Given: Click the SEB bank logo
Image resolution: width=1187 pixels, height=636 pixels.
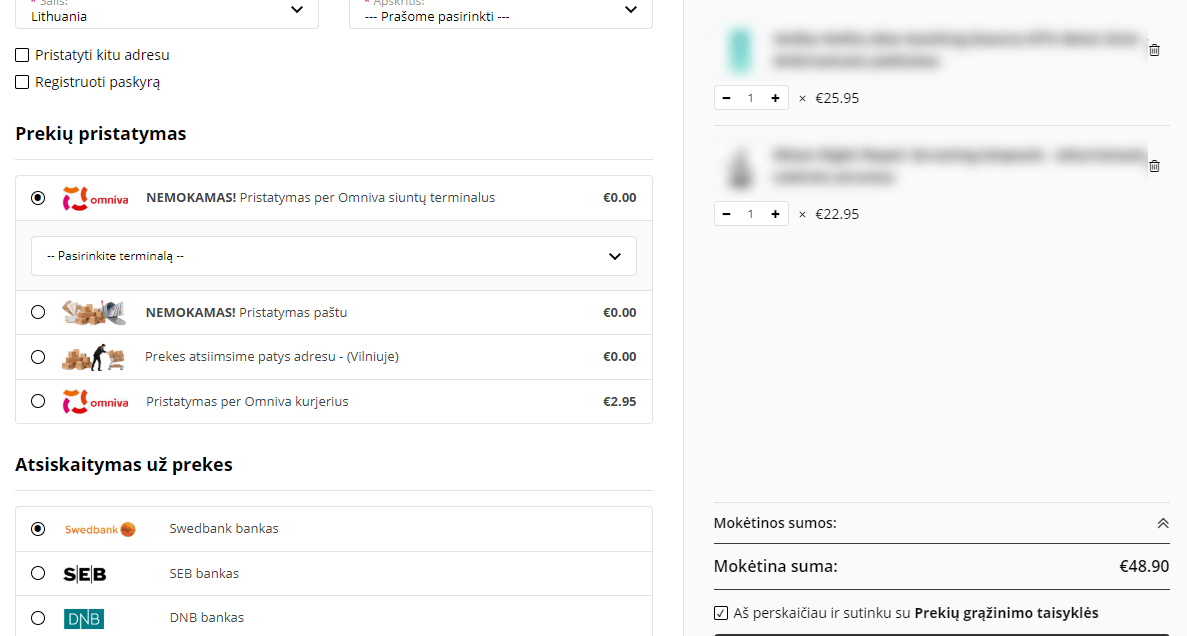Looking at the screenshot, I should (85, 574).
